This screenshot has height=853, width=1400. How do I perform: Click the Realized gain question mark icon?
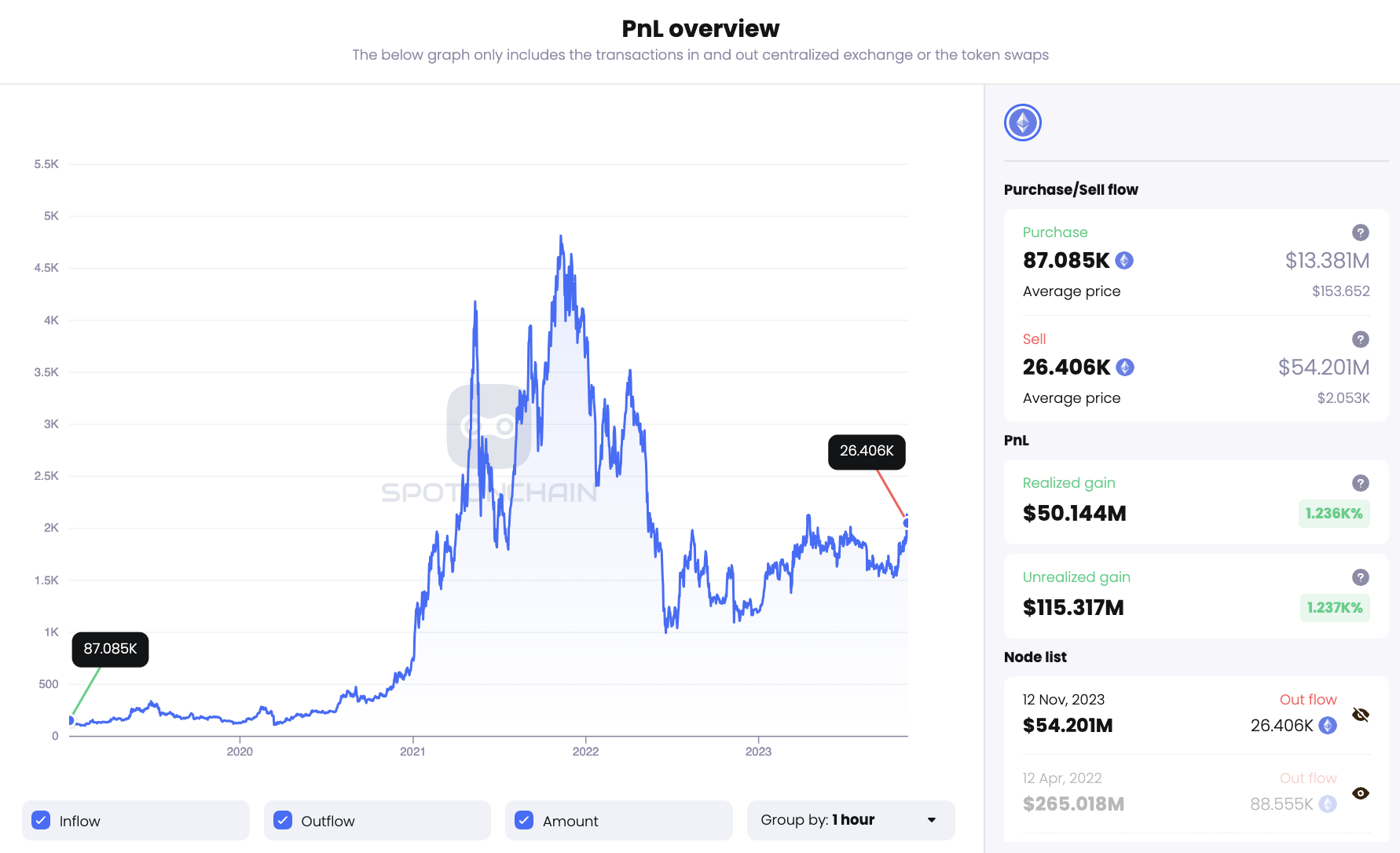[x=1362, y=482]
